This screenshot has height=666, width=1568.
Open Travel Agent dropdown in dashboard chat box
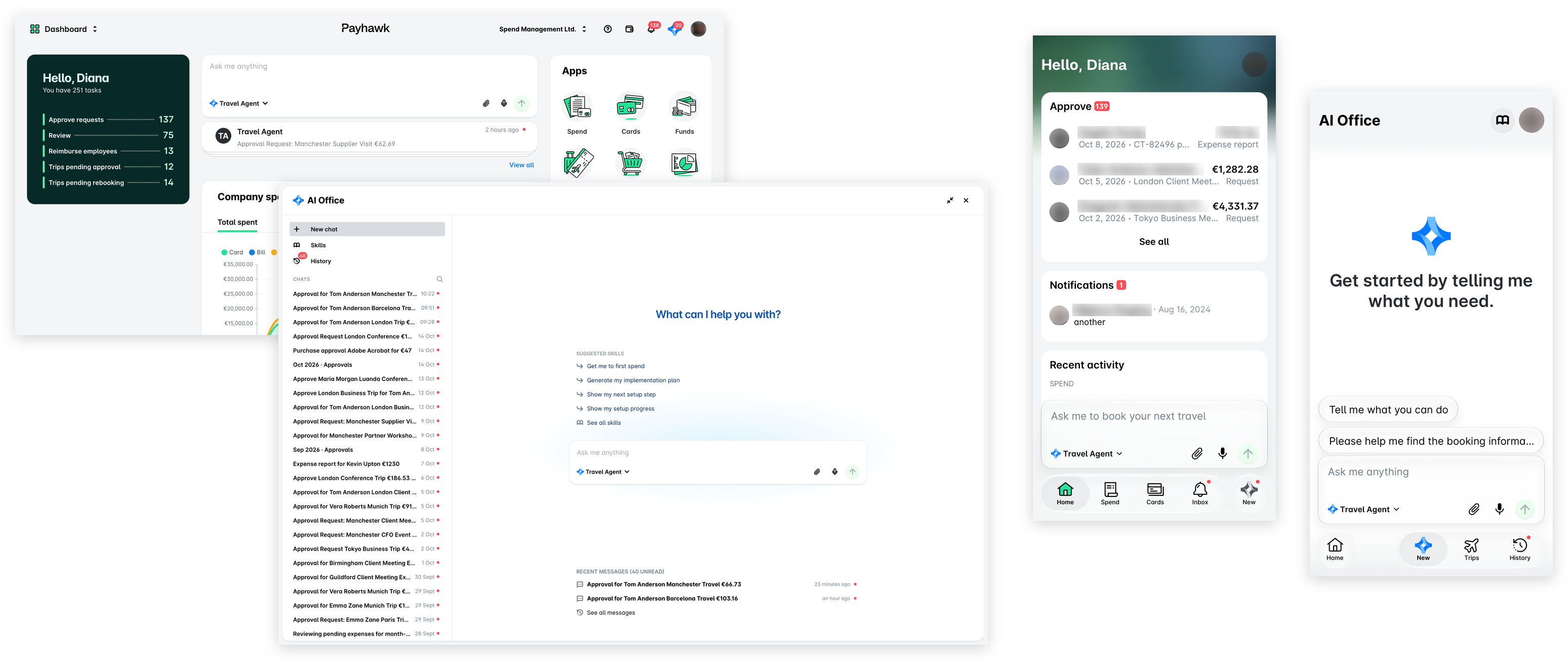pyautogui.click(x=238, y=103)
